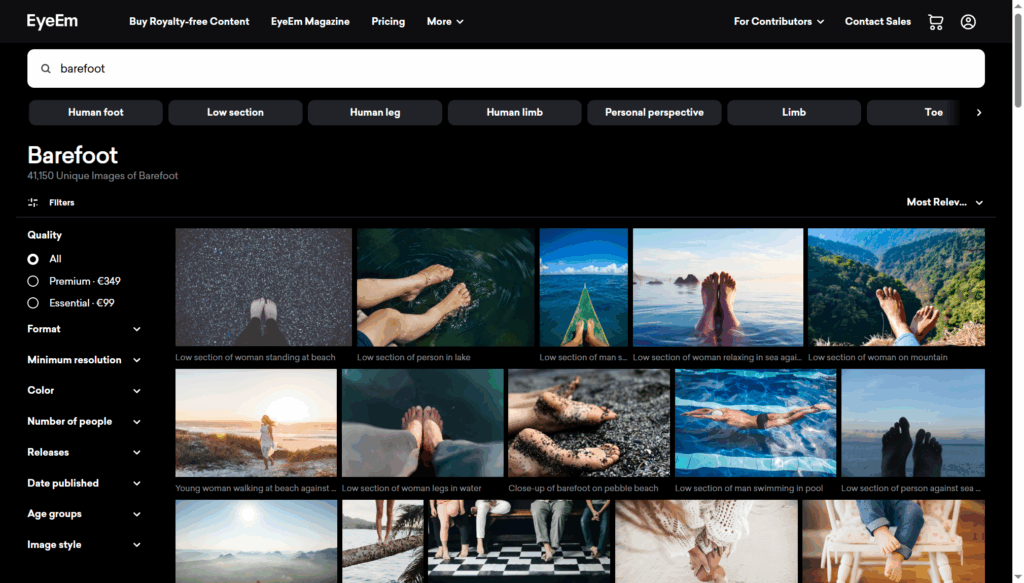Select the Human foot tag chip
Screen dimensions: 1024x583
(96, 112)
